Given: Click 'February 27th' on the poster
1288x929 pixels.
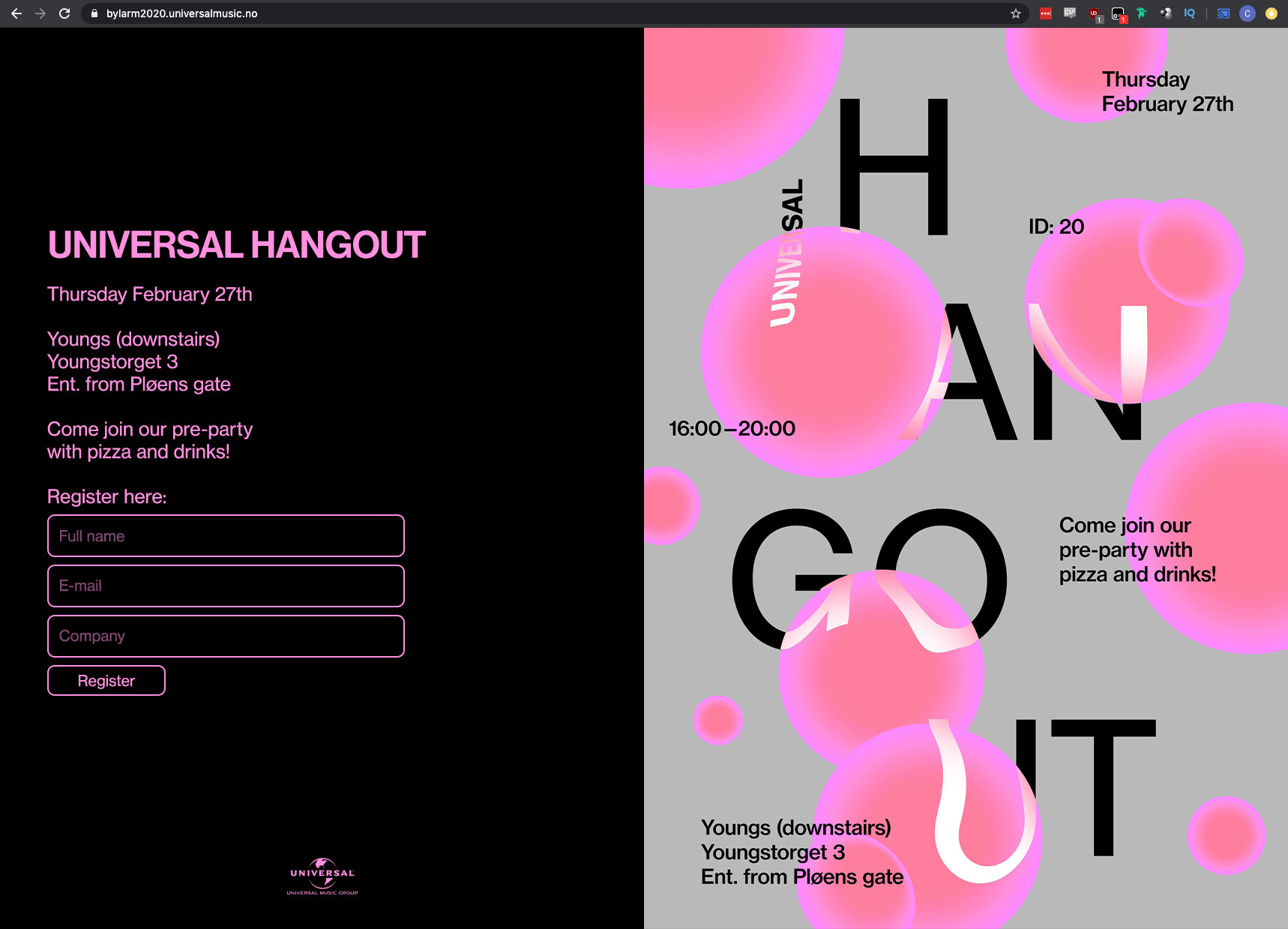Looking at the screenshot, I should pos(1167,104).
